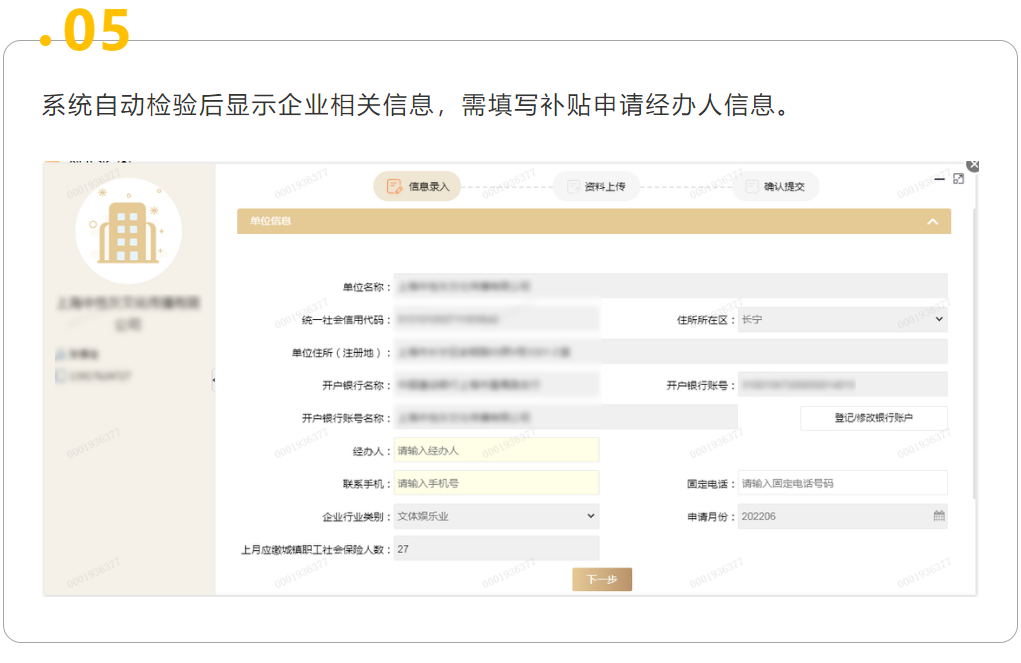This screenshot has height=663, width=1021.
Task: Click the 固定电话 input field
Action: pos(842,483)
